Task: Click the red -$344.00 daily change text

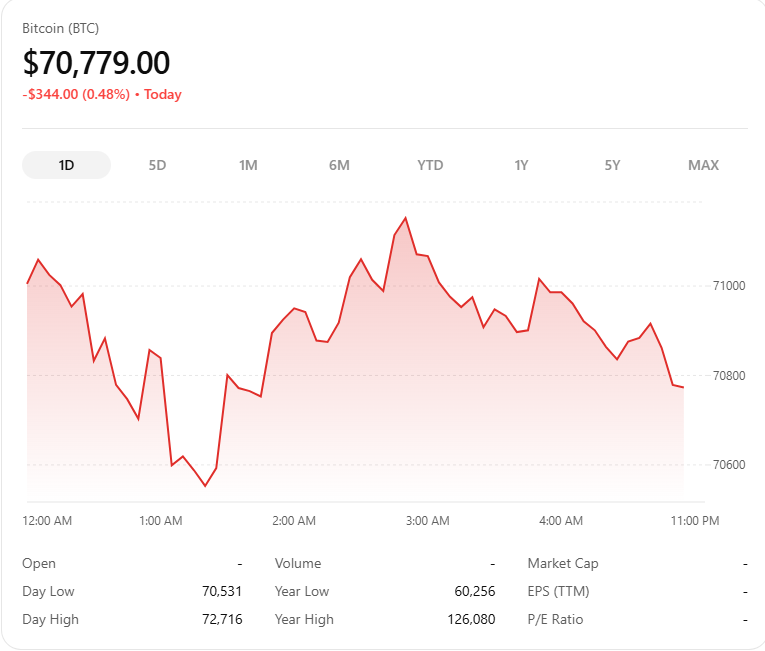Action: [76, 95]
